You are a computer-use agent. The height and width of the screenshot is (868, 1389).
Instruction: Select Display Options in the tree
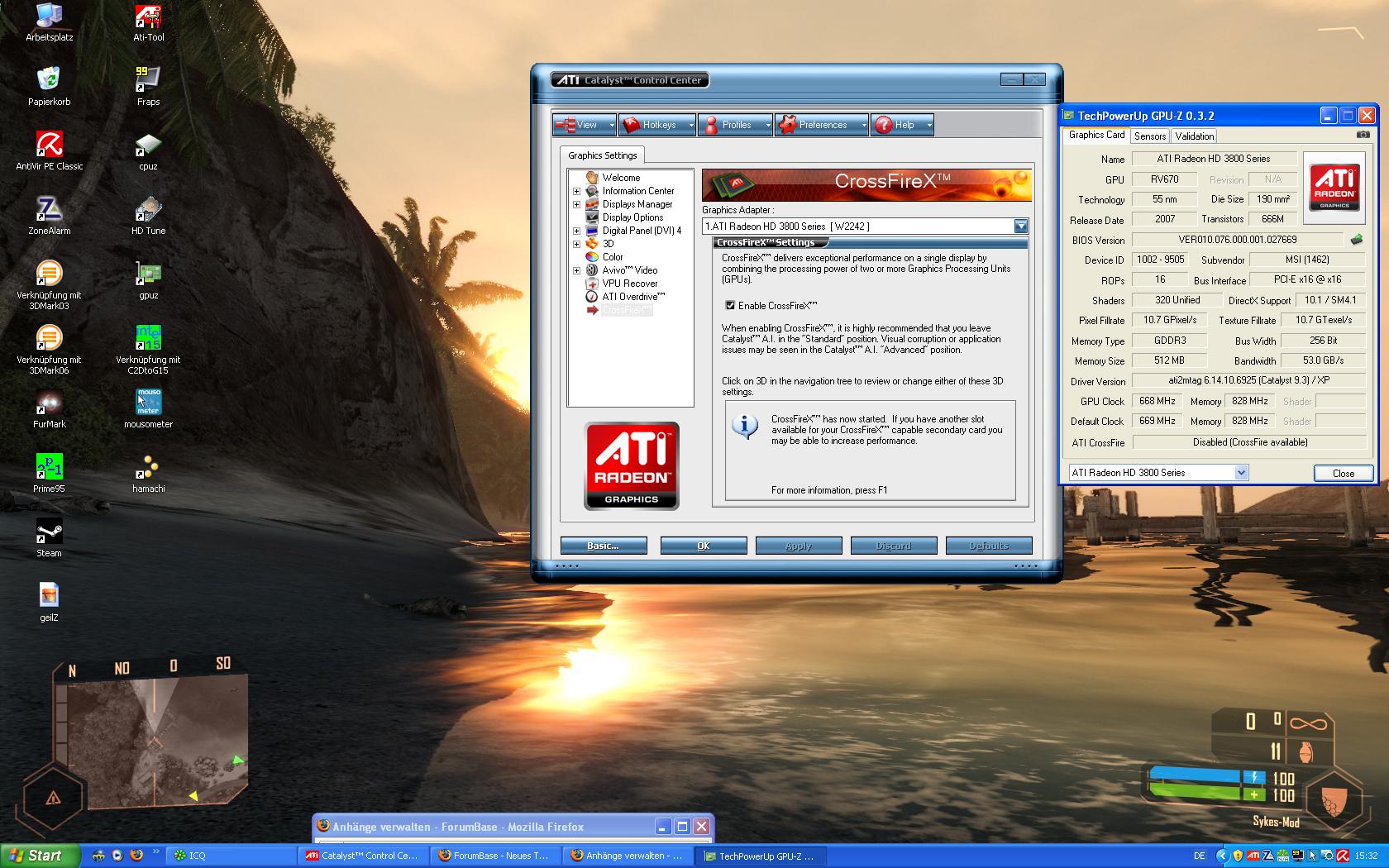(x=632, y=217)
